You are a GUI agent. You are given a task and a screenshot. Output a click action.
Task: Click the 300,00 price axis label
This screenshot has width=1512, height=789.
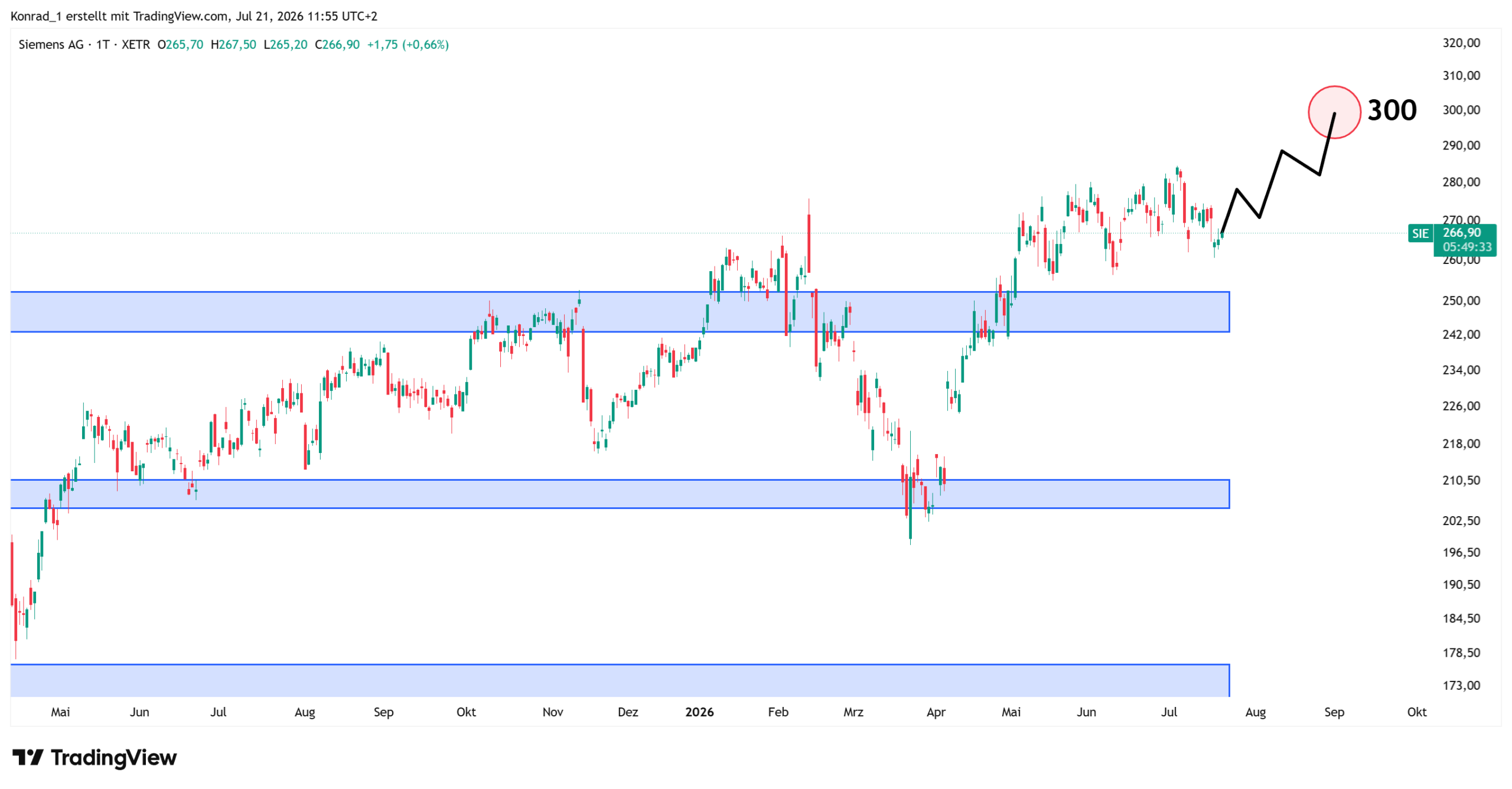(1461, 110)
